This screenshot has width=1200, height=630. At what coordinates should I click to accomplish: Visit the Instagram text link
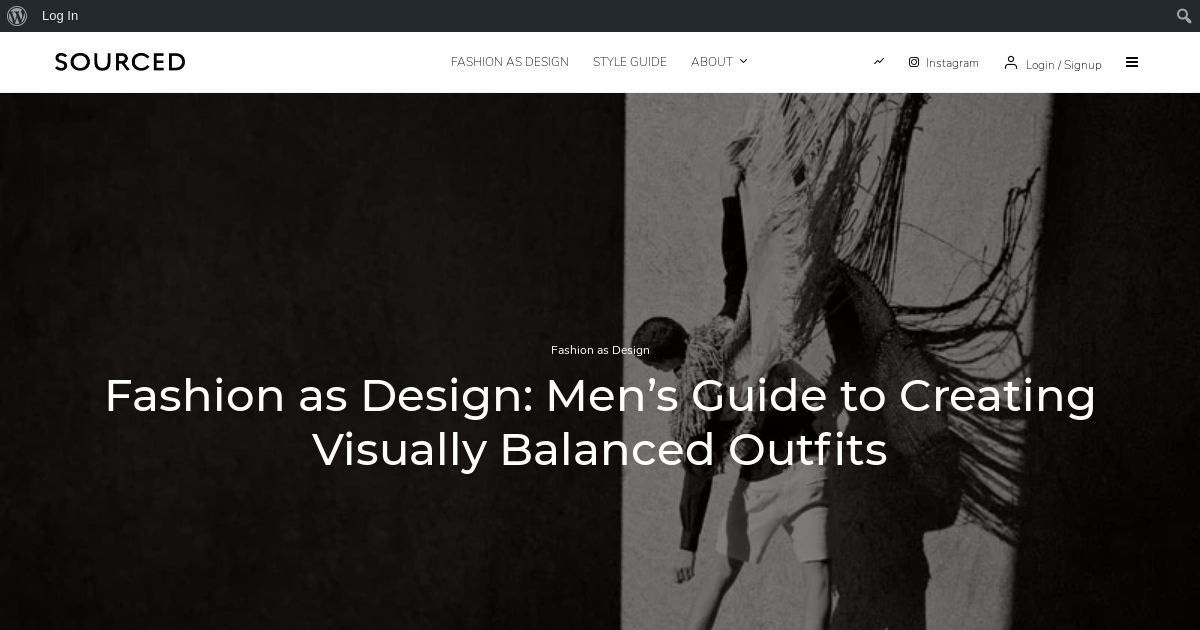pos(952,63)
